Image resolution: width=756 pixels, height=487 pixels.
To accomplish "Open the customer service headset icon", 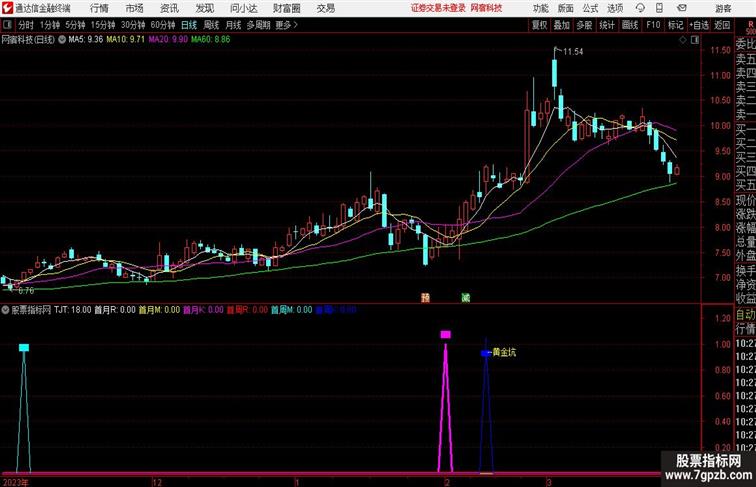I will (x=640, y=8).
